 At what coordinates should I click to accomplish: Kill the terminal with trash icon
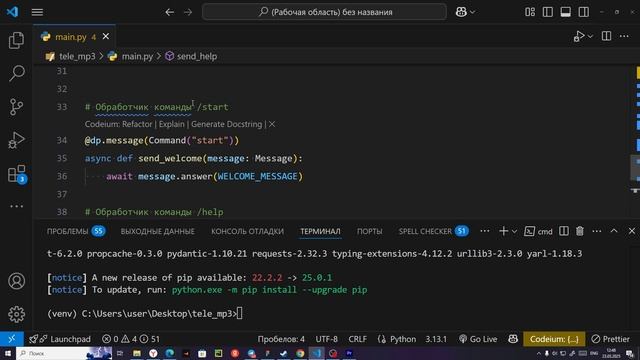click(580, 231)
